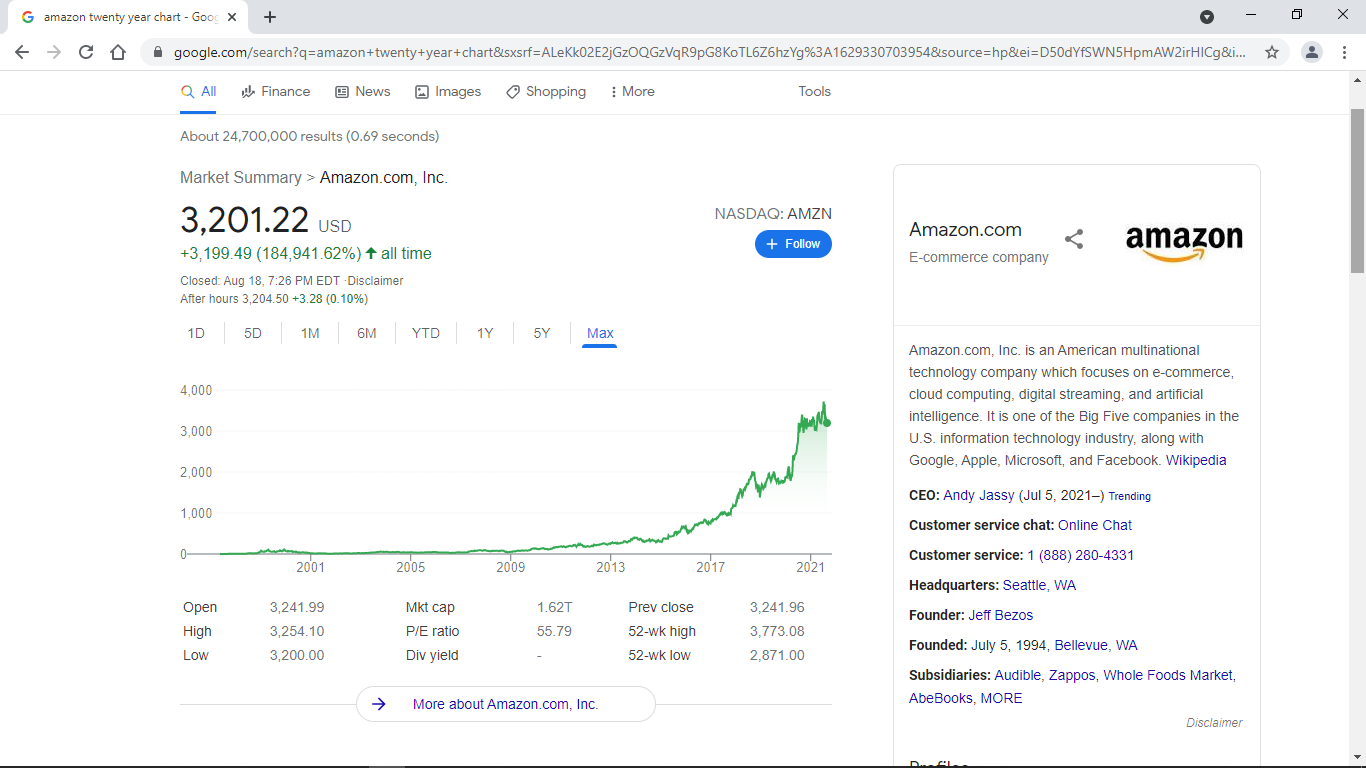1366x768 pixels.
Task: Select the 5Y chart range
Action: [542, 333]
